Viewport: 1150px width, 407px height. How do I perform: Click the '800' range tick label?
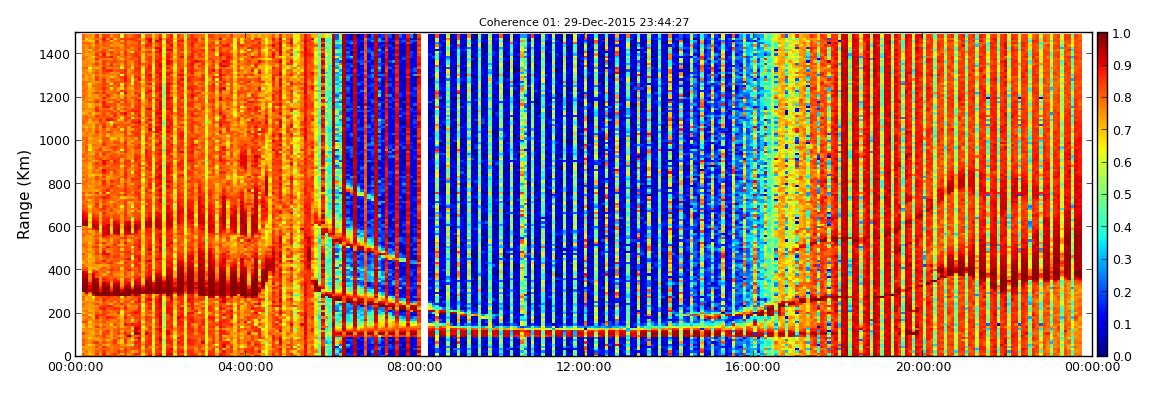point(59,184)
